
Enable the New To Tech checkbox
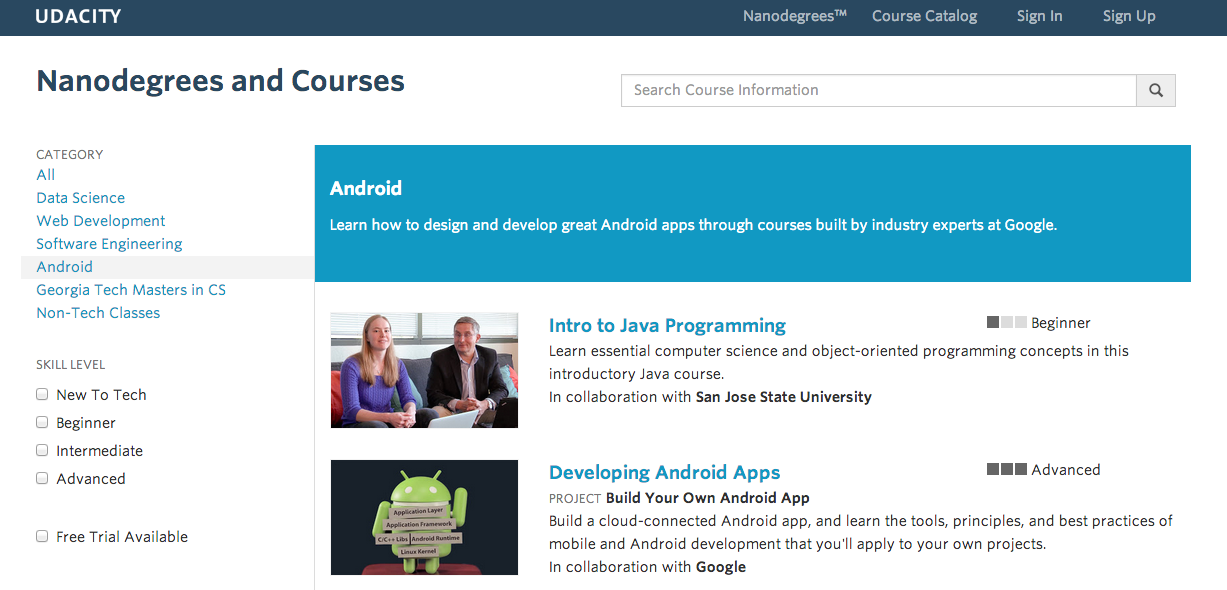(x=42, y=394)
